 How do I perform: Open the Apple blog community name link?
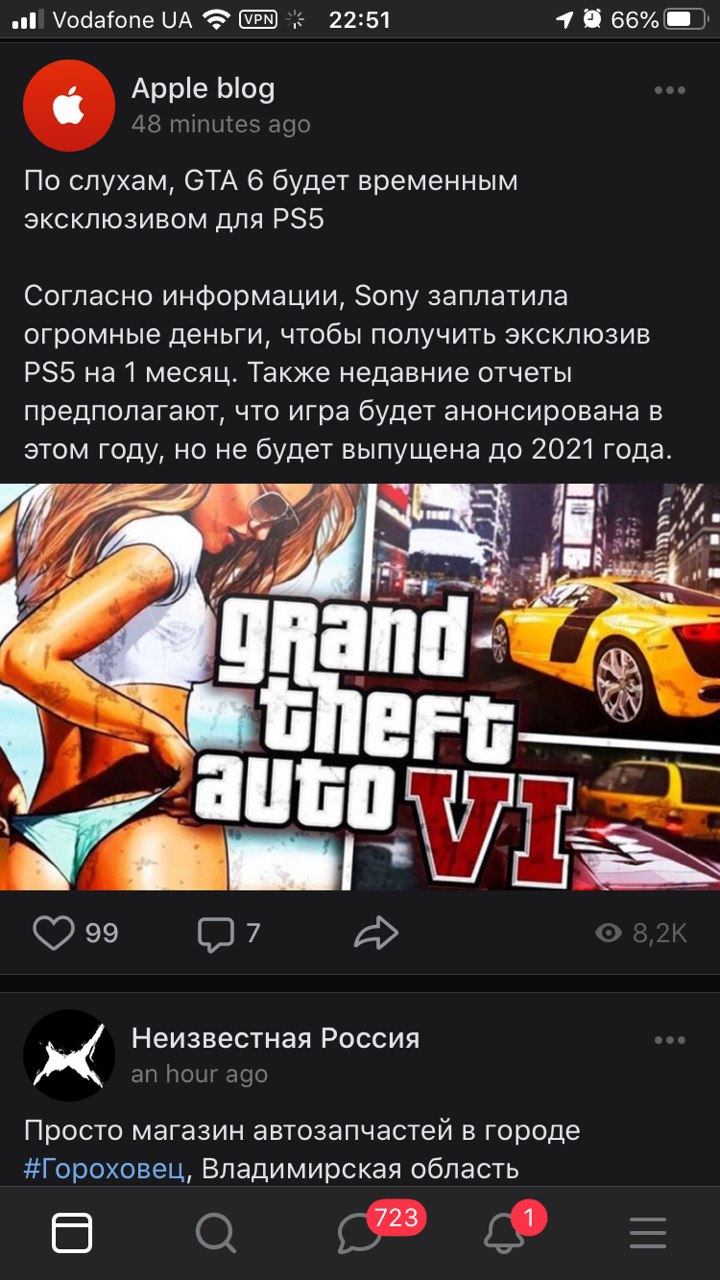pos(203,88)
